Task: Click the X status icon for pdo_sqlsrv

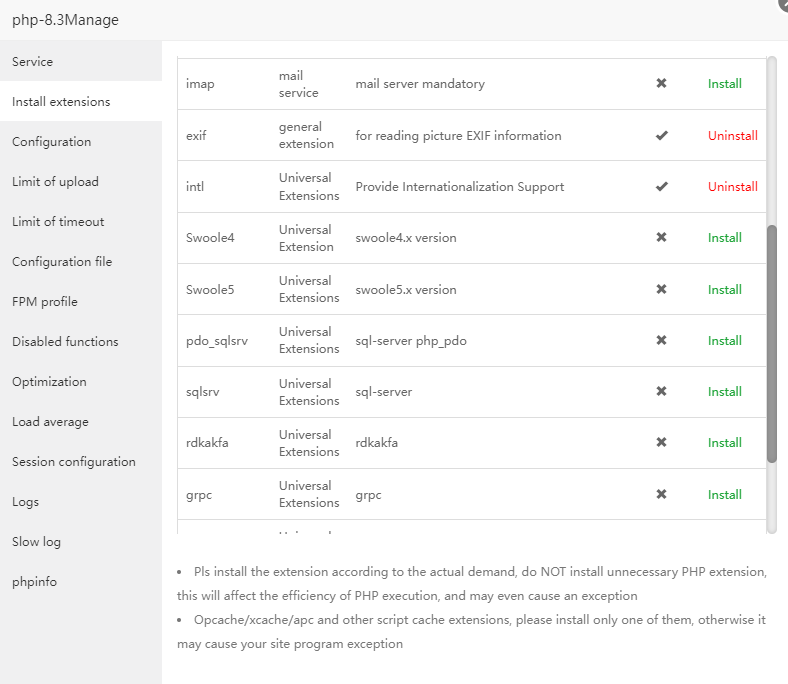Action: [x=661, y=341]
